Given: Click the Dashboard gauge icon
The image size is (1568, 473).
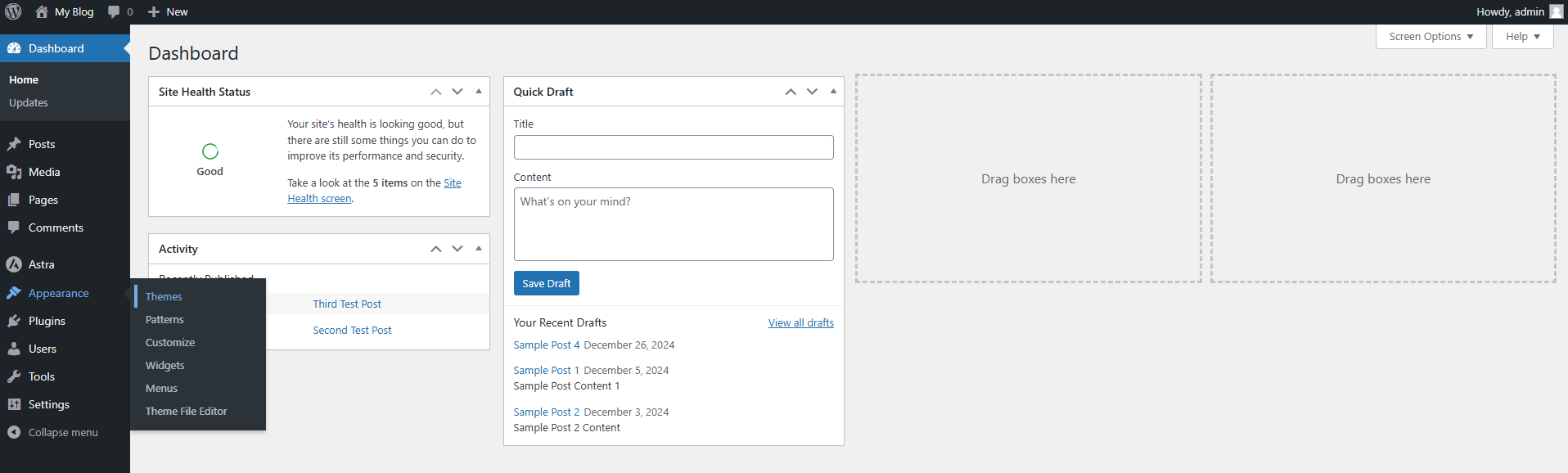Looking at the screenshot, I should [x=14, y=48].
